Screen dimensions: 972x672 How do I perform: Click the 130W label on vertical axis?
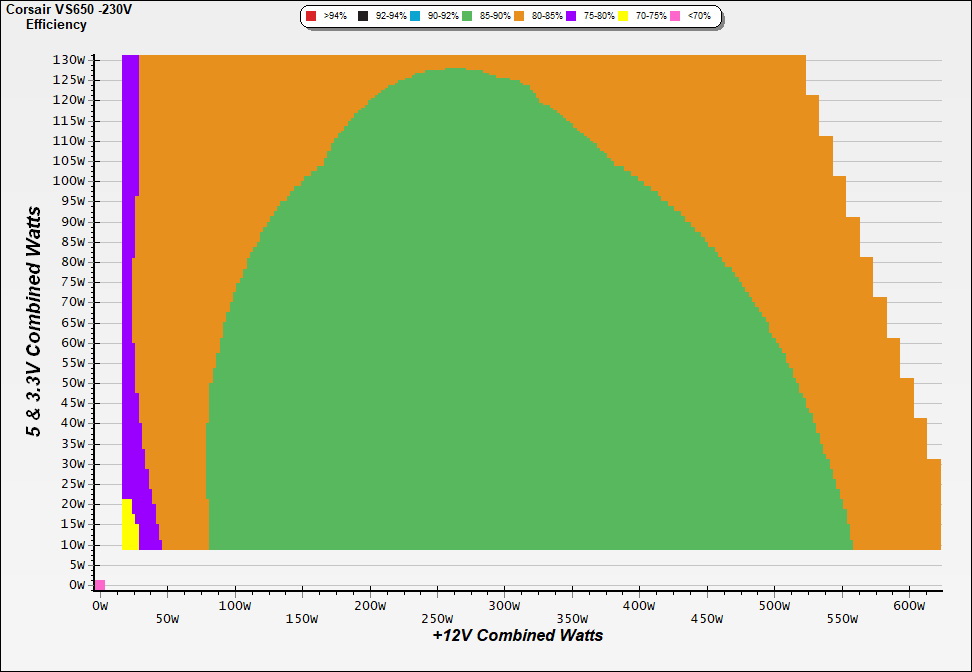pyautogui.click(x=70, y=59)
